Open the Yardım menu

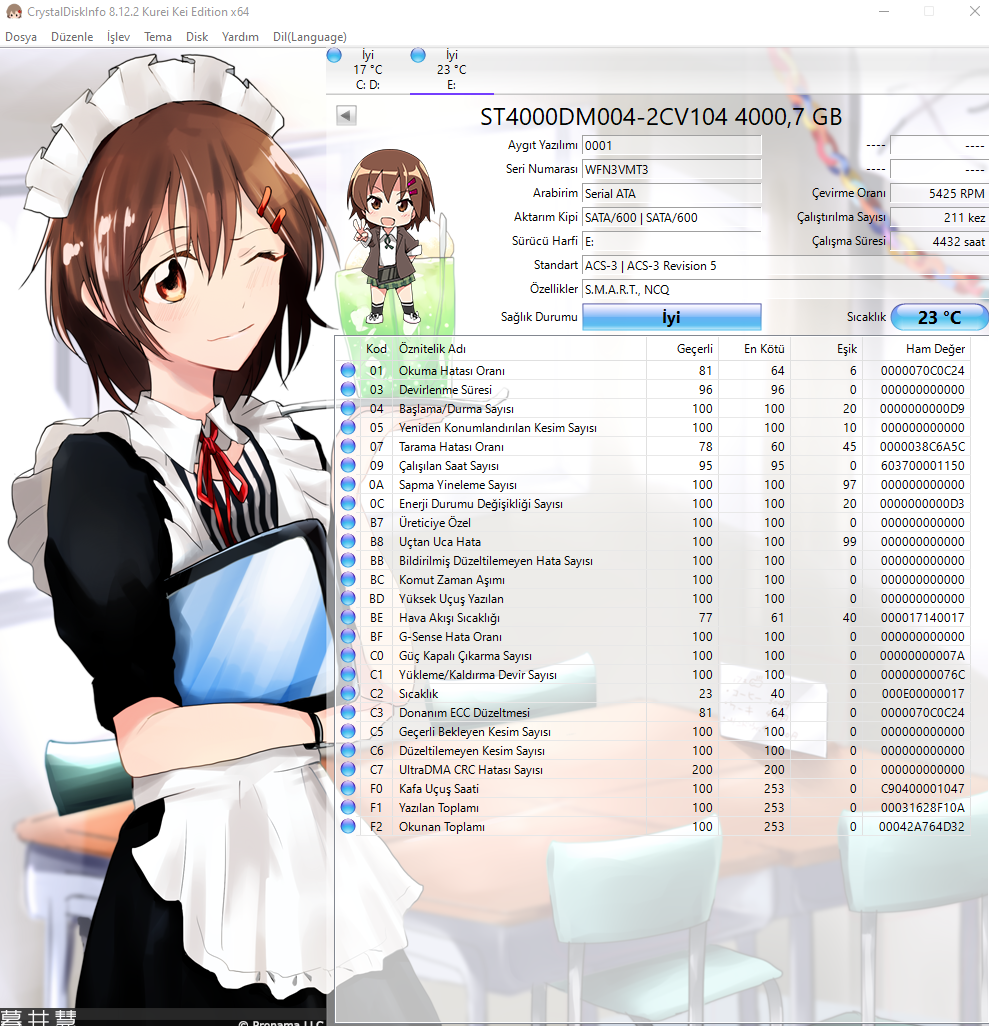[240, 37]
